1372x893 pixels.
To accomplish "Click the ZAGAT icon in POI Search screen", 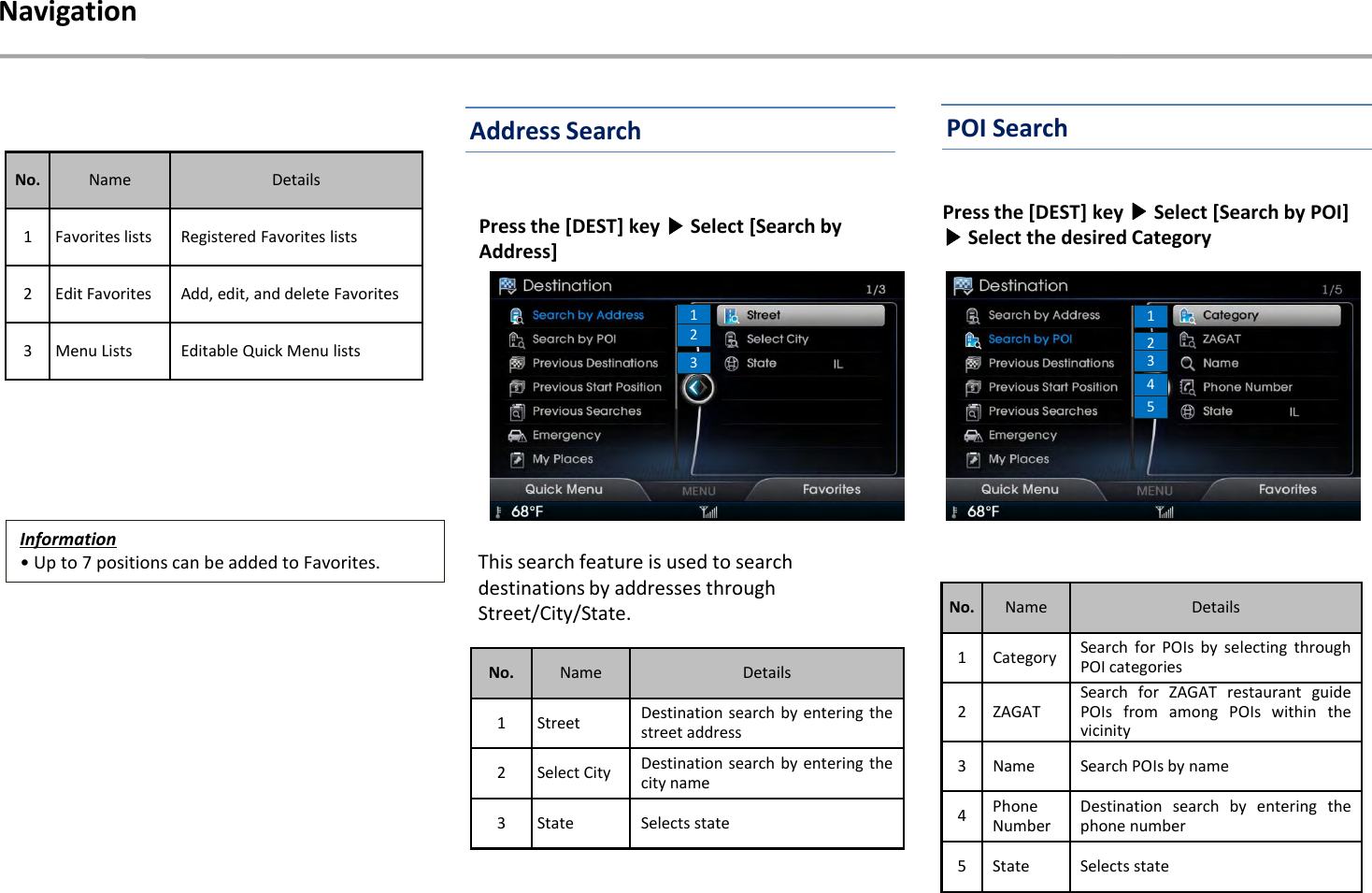I will pyautogui.click(x=1188, y=339).
